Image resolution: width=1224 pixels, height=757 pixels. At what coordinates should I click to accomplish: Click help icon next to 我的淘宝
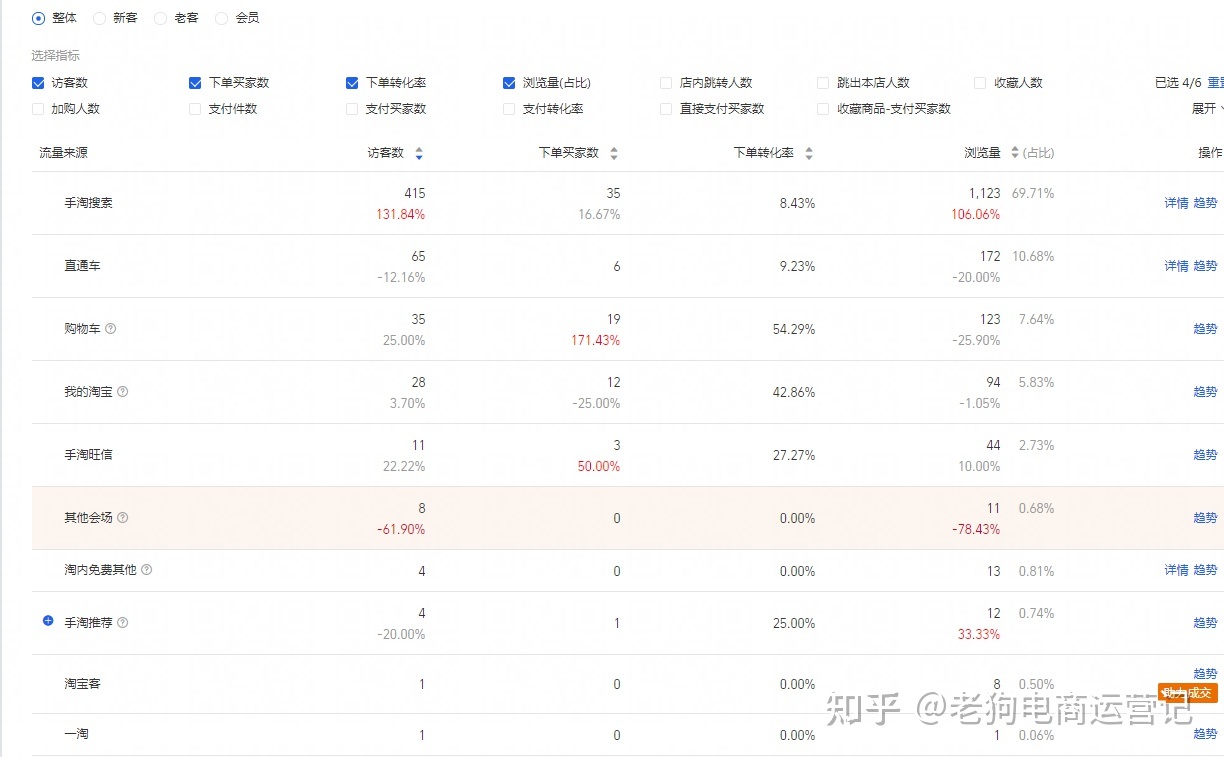point(123,391)
